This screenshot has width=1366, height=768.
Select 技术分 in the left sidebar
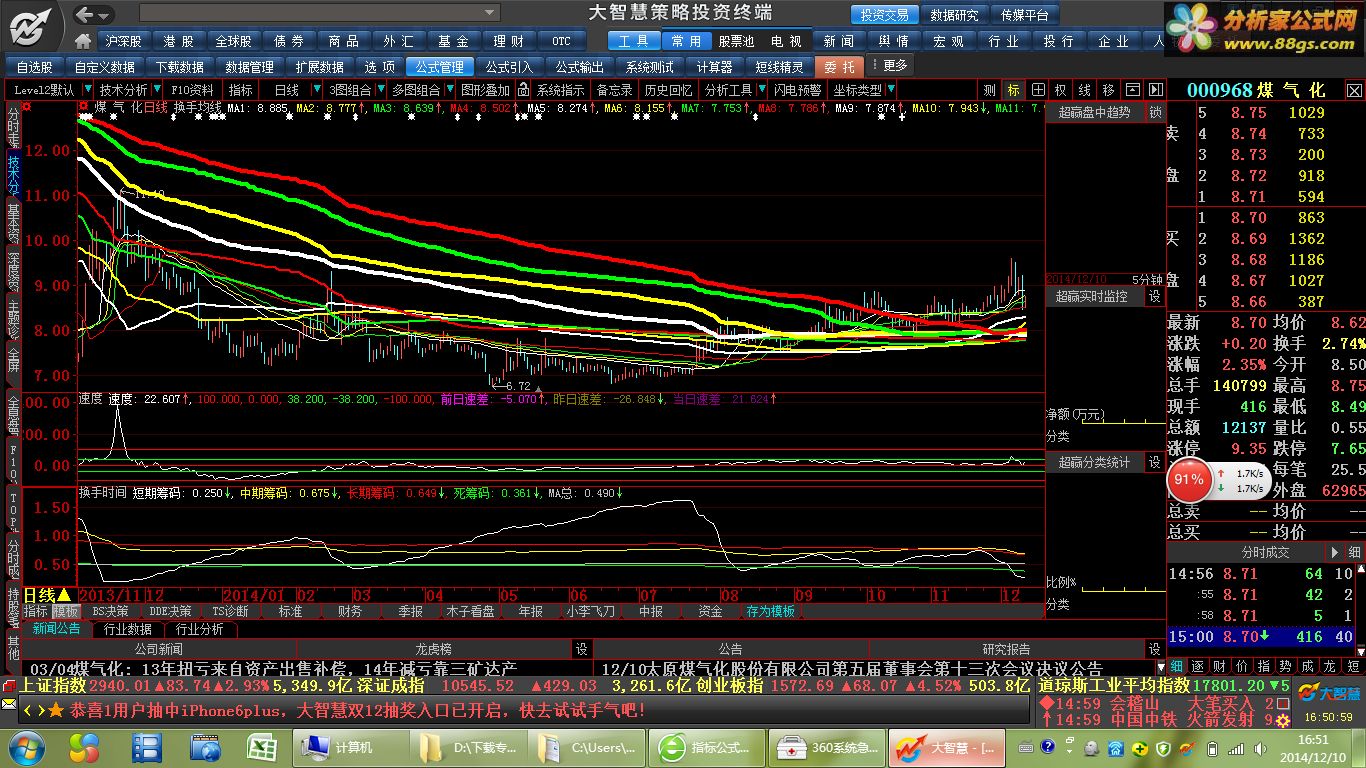[13, 174]
